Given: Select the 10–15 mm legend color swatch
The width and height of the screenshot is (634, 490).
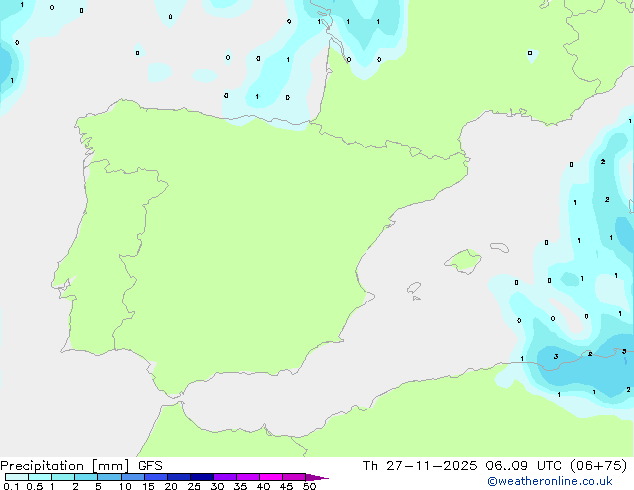Looking at the screenshot, I should click(133, 477).
